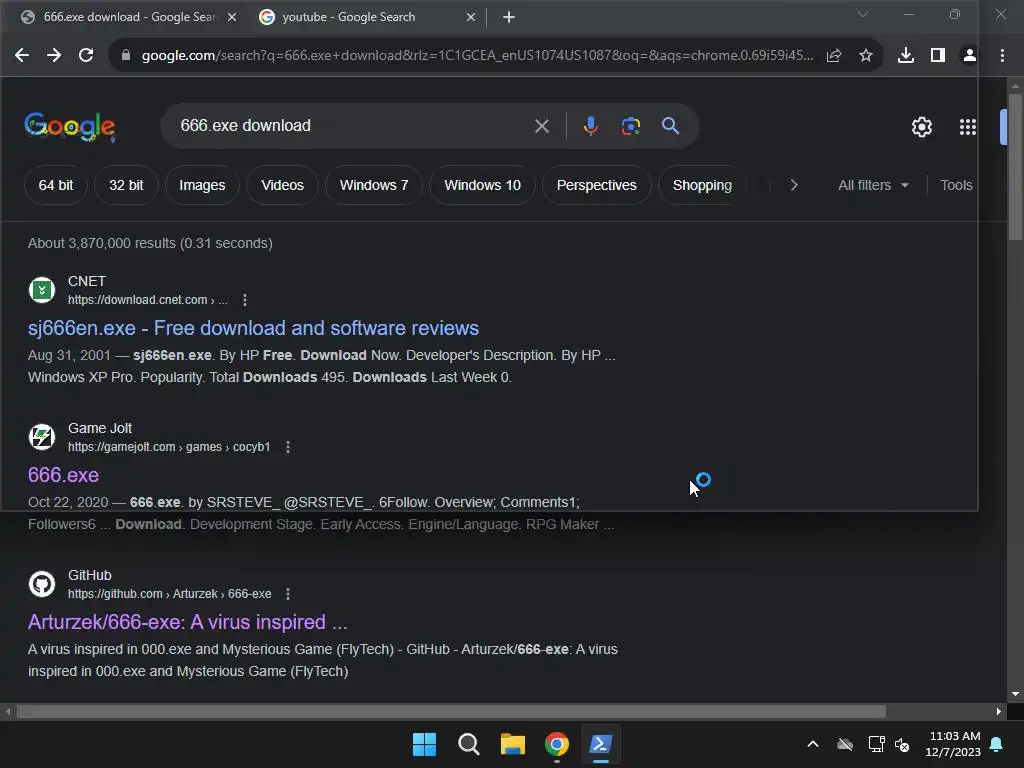Screen dimensions: 1024x768
Task: Click the GitHub site favicon
Action: coord(42,584)
